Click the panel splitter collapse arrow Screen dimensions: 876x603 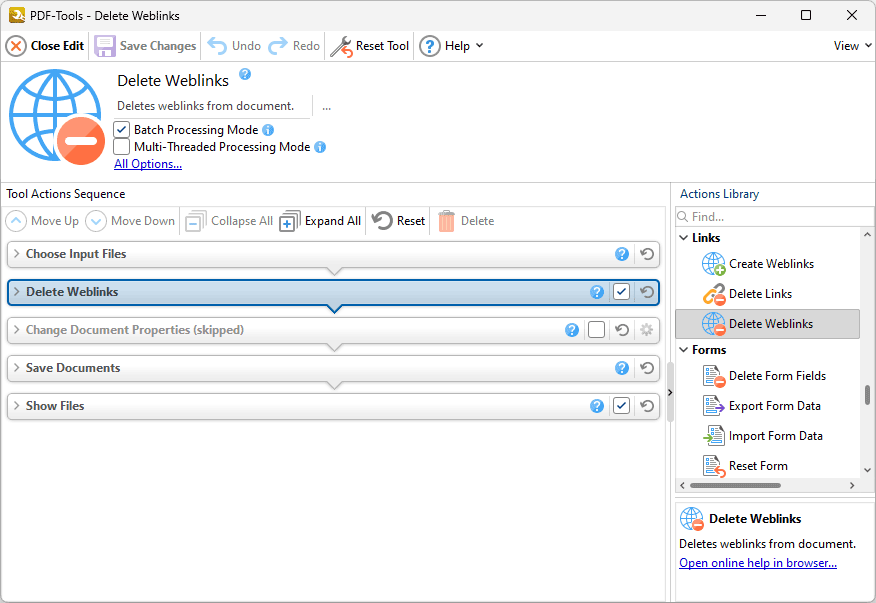coord(670,392)
